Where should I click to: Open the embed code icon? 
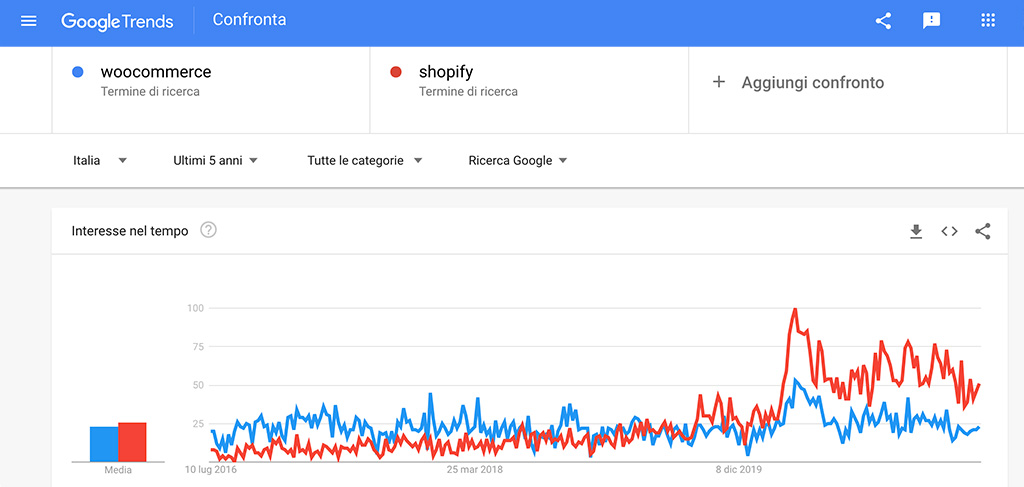pyautogui.click(x=950, y=231)
